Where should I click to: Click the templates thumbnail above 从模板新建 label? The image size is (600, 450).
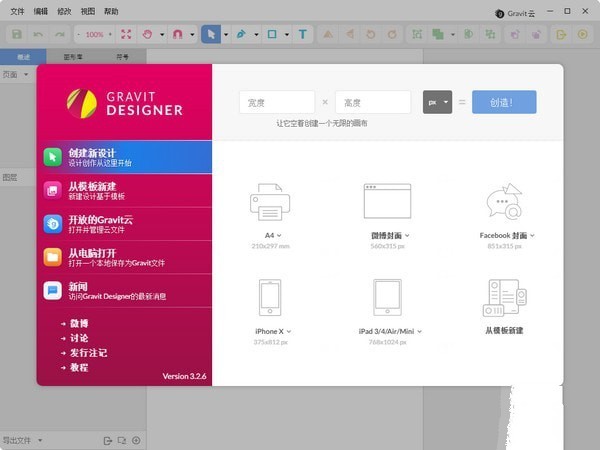click(x=504, y=298)
